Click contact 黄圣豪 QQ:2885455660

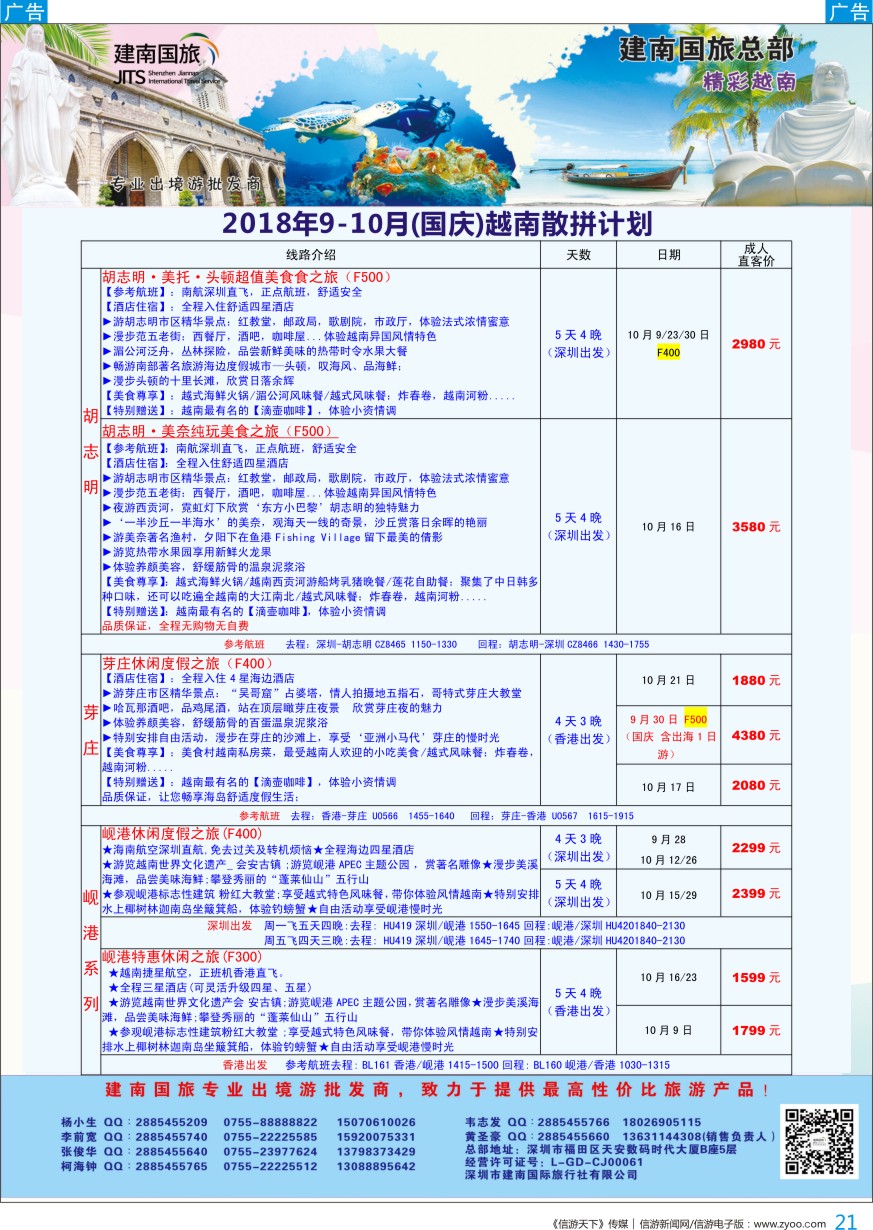[538, 1137]
